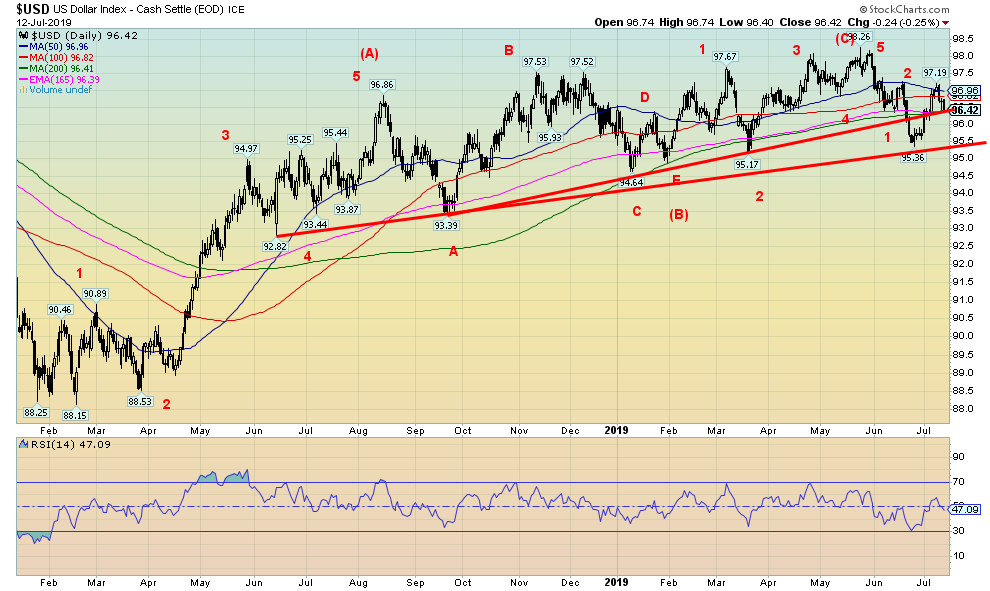Screen dimensions: 990x591
Task: Click the red (B) wave annotation
Action: click(679, 213)
